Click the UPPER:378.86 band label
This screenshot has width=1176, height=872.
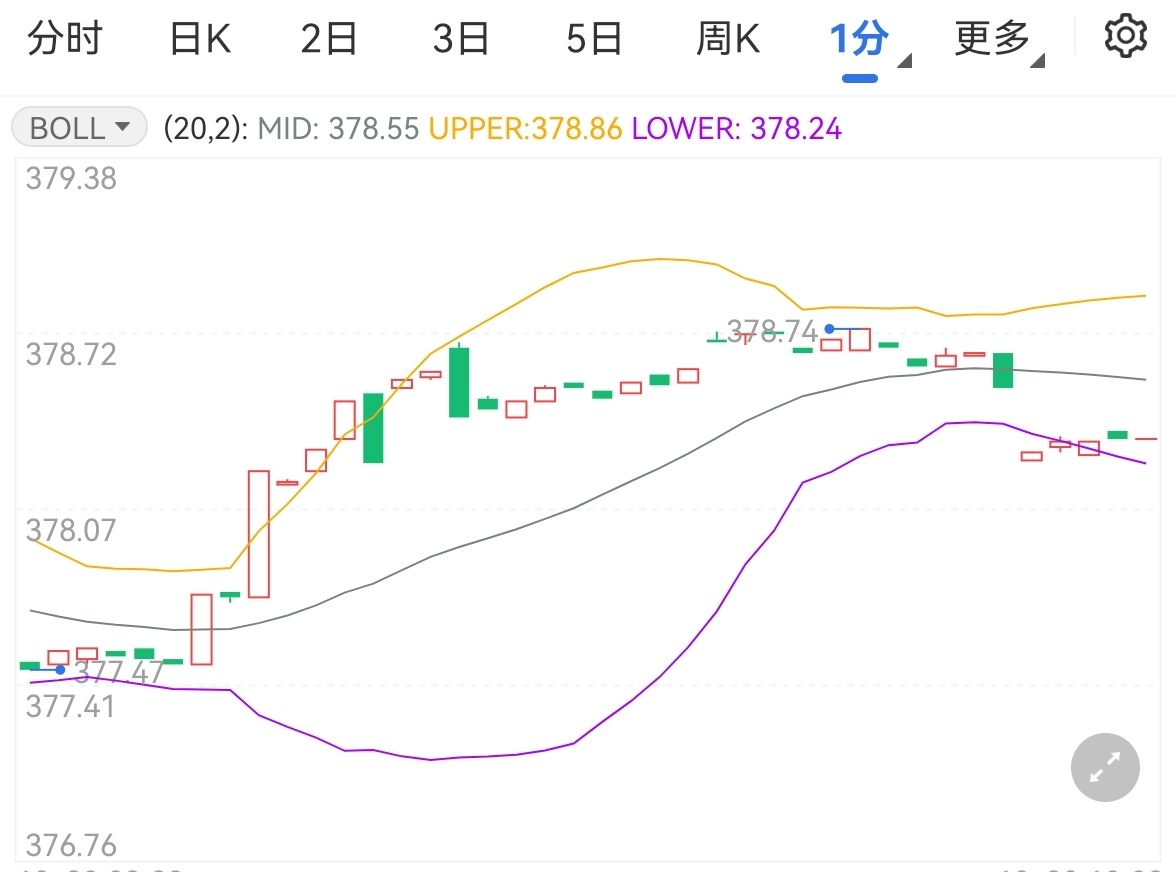point(525,128)
